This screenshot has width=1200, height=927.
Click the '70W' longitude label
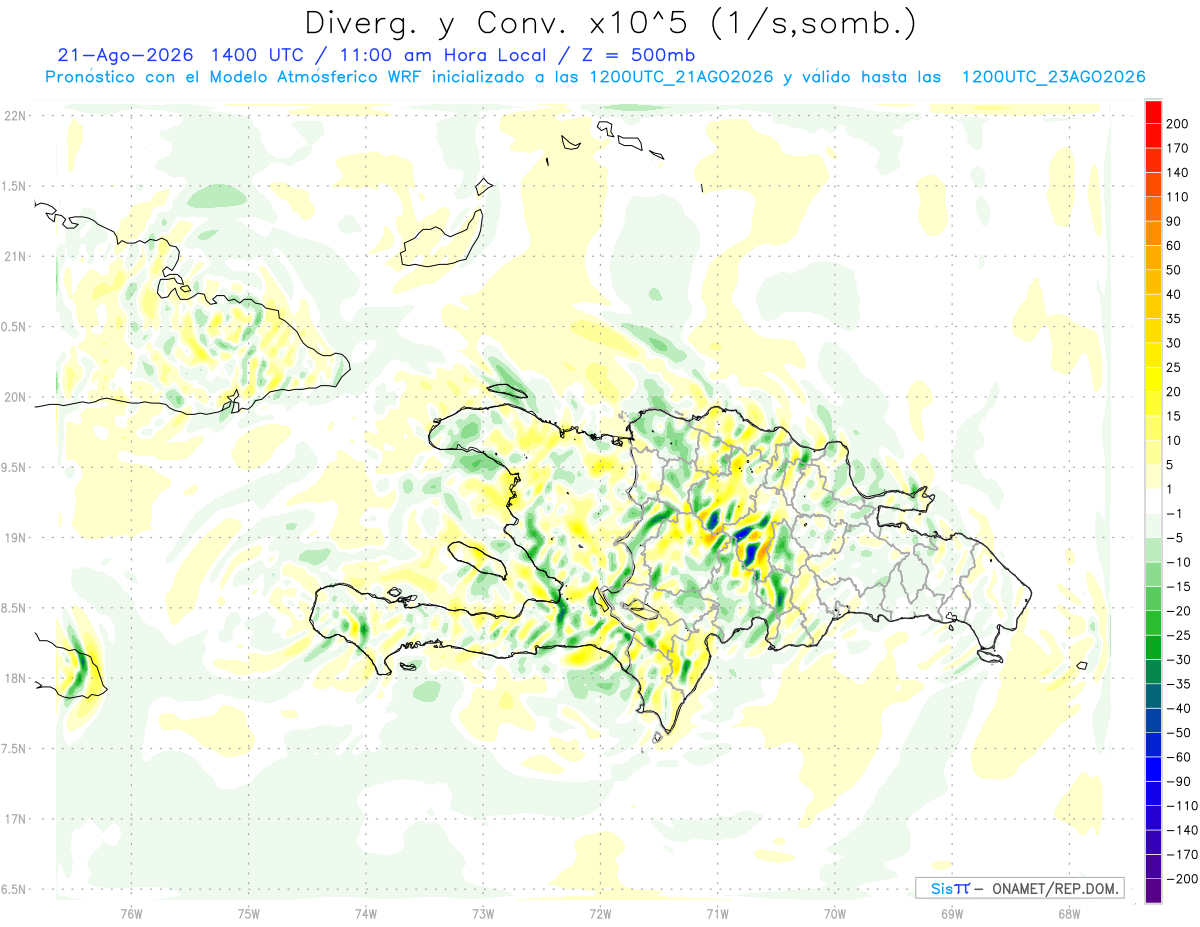point(834,913)
